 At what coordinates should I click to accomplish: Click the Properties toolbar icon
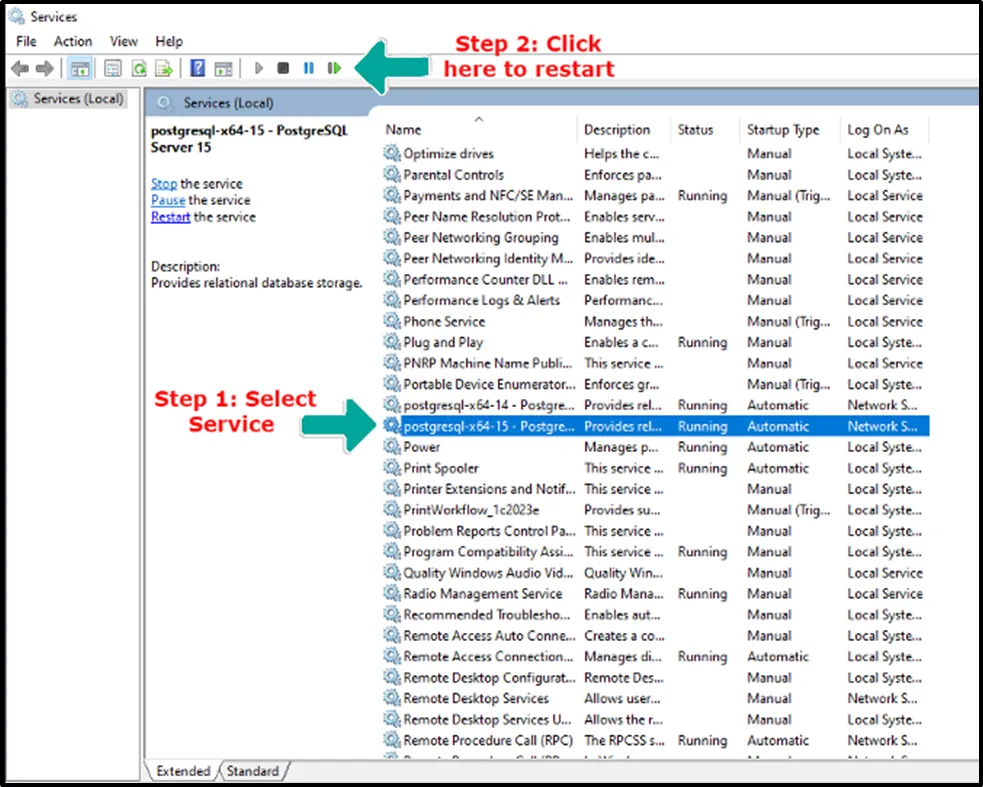click(113, 68)
